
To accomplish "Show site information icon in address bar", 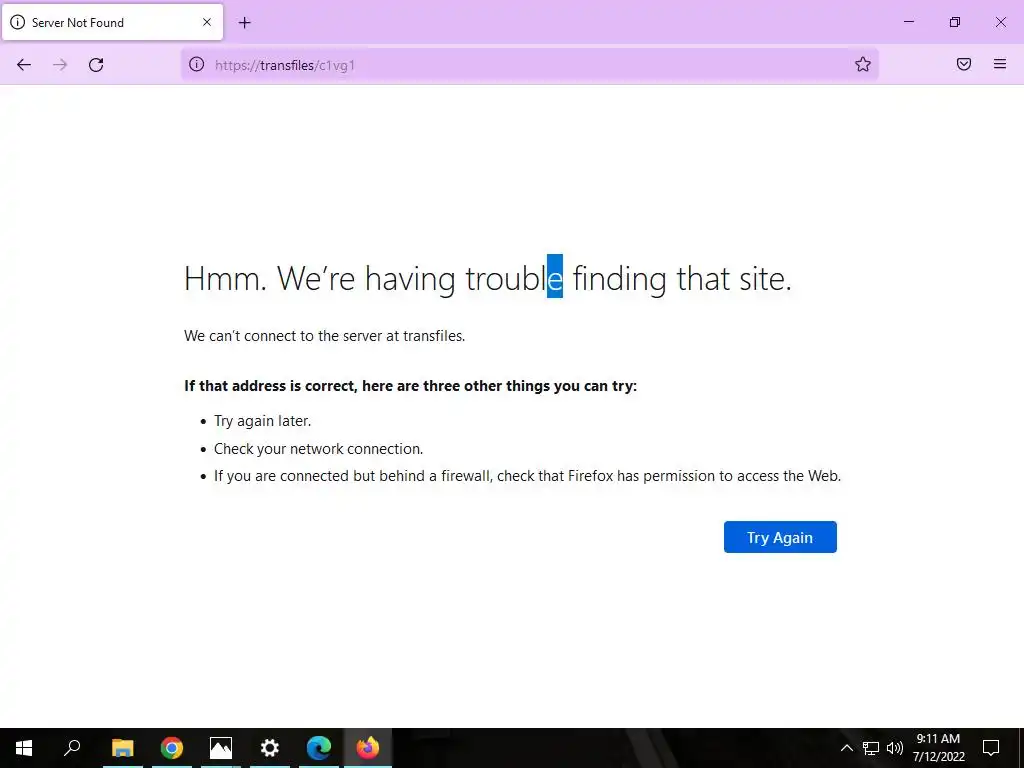I will (197, 64).
